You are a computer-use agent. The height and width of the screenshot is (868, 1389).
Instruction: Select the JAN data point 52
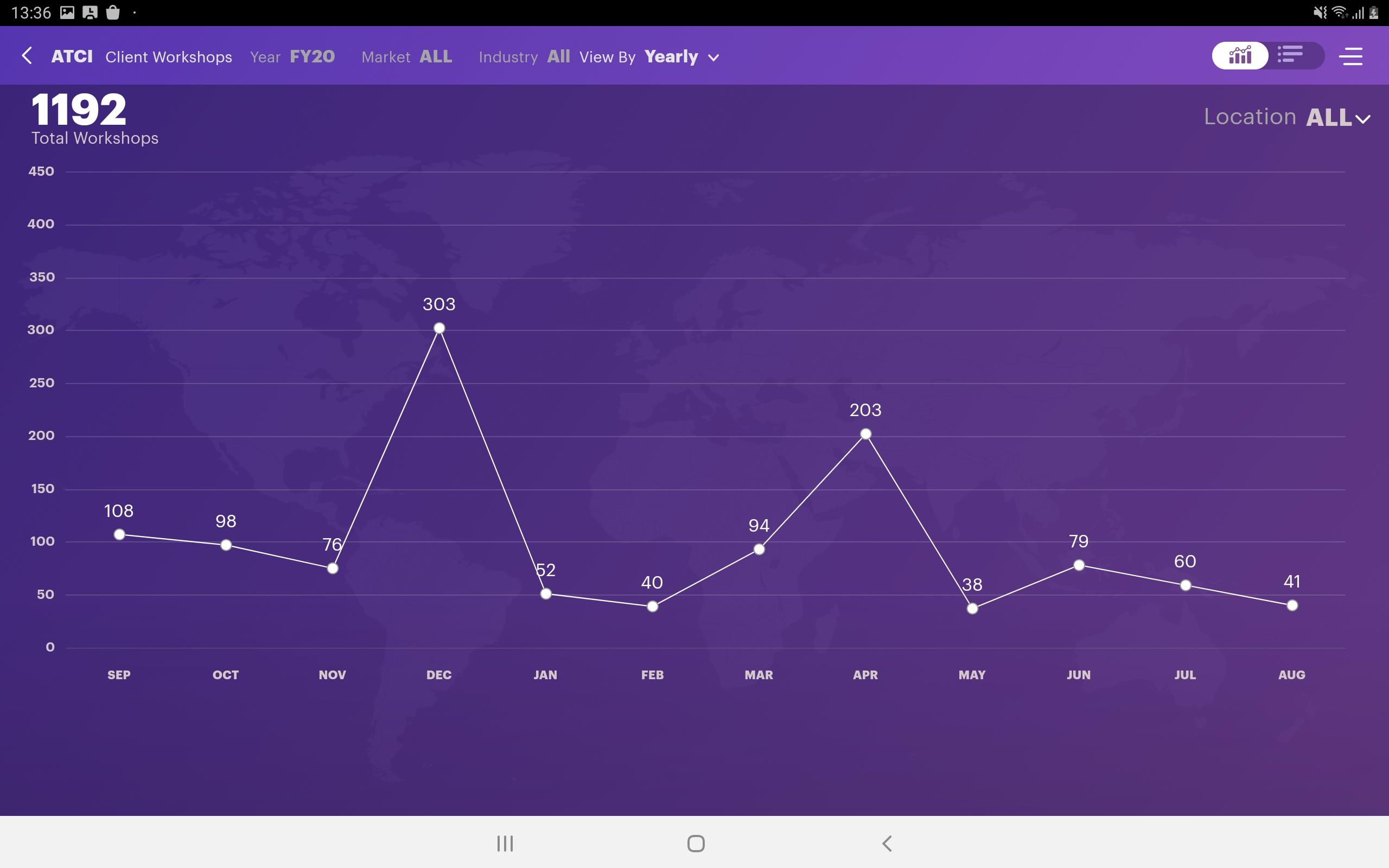tap(546, 593)
